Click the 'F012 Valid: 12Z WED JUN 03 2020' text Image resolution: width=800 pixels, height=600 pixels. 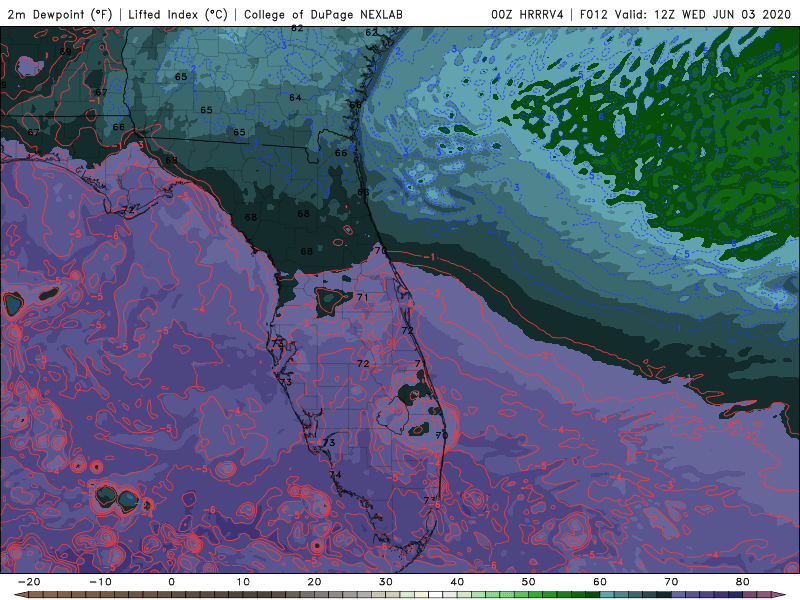tap(685, 14)
